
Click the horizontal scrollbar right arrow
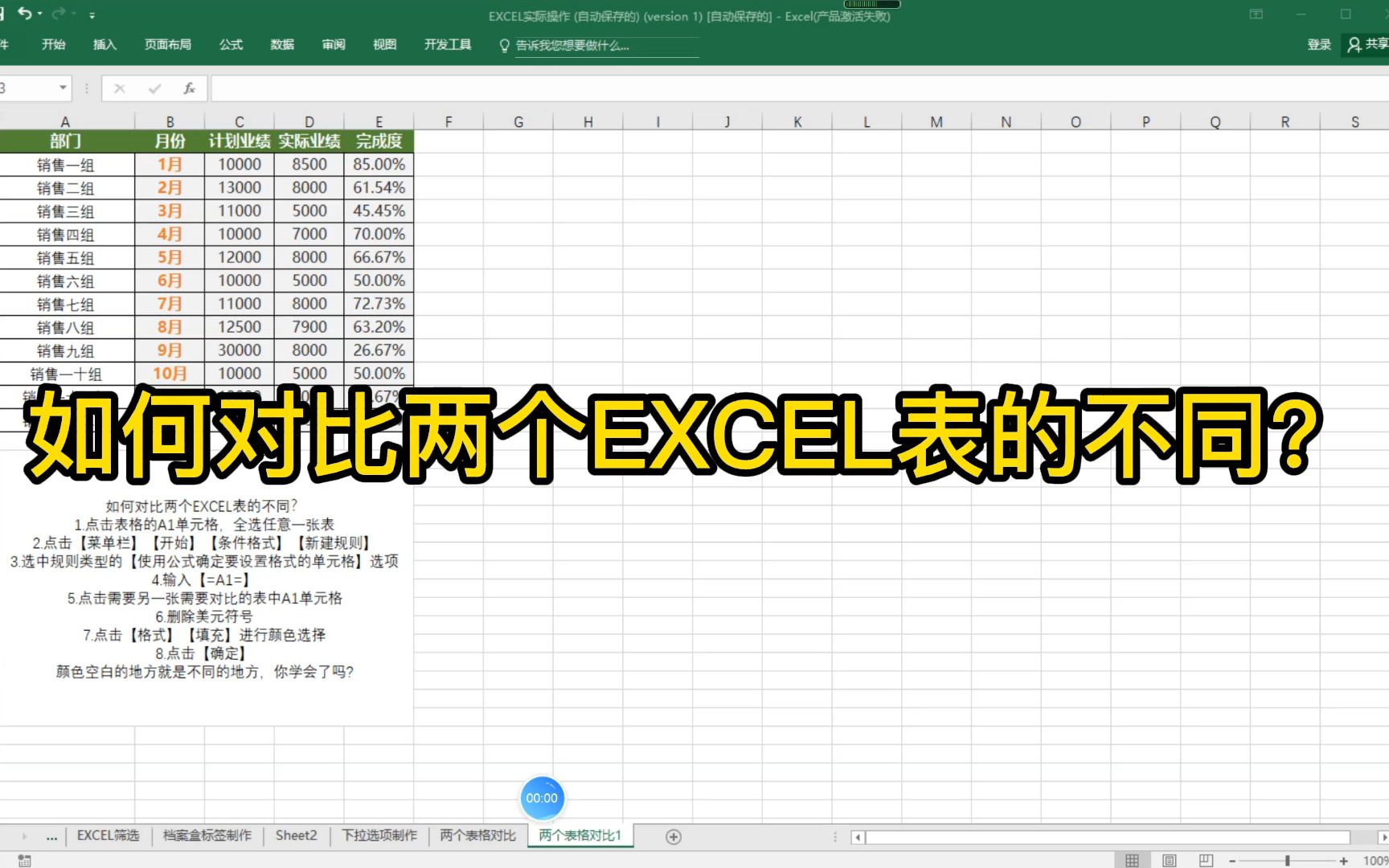[1383, 837]
